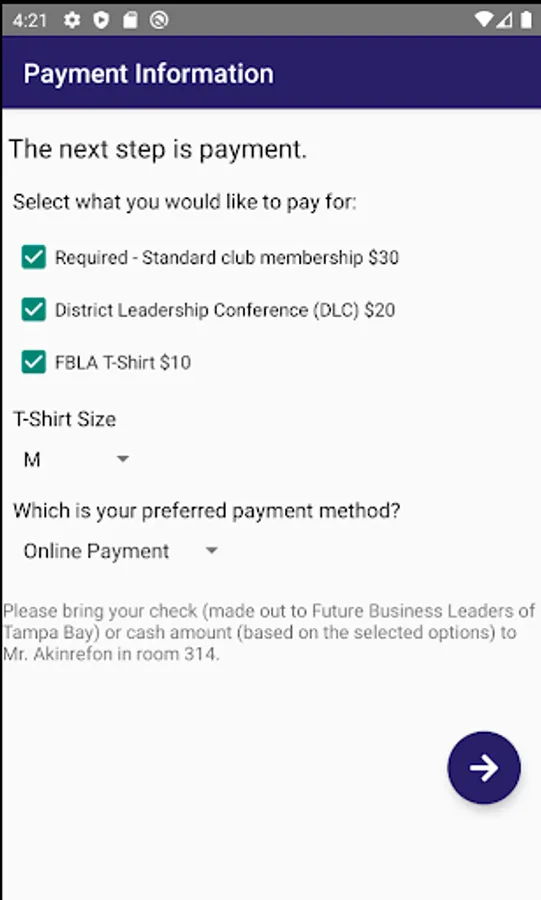
Task: Tap the FBLA T-Shirt $10 label
Action: [123, 362]
